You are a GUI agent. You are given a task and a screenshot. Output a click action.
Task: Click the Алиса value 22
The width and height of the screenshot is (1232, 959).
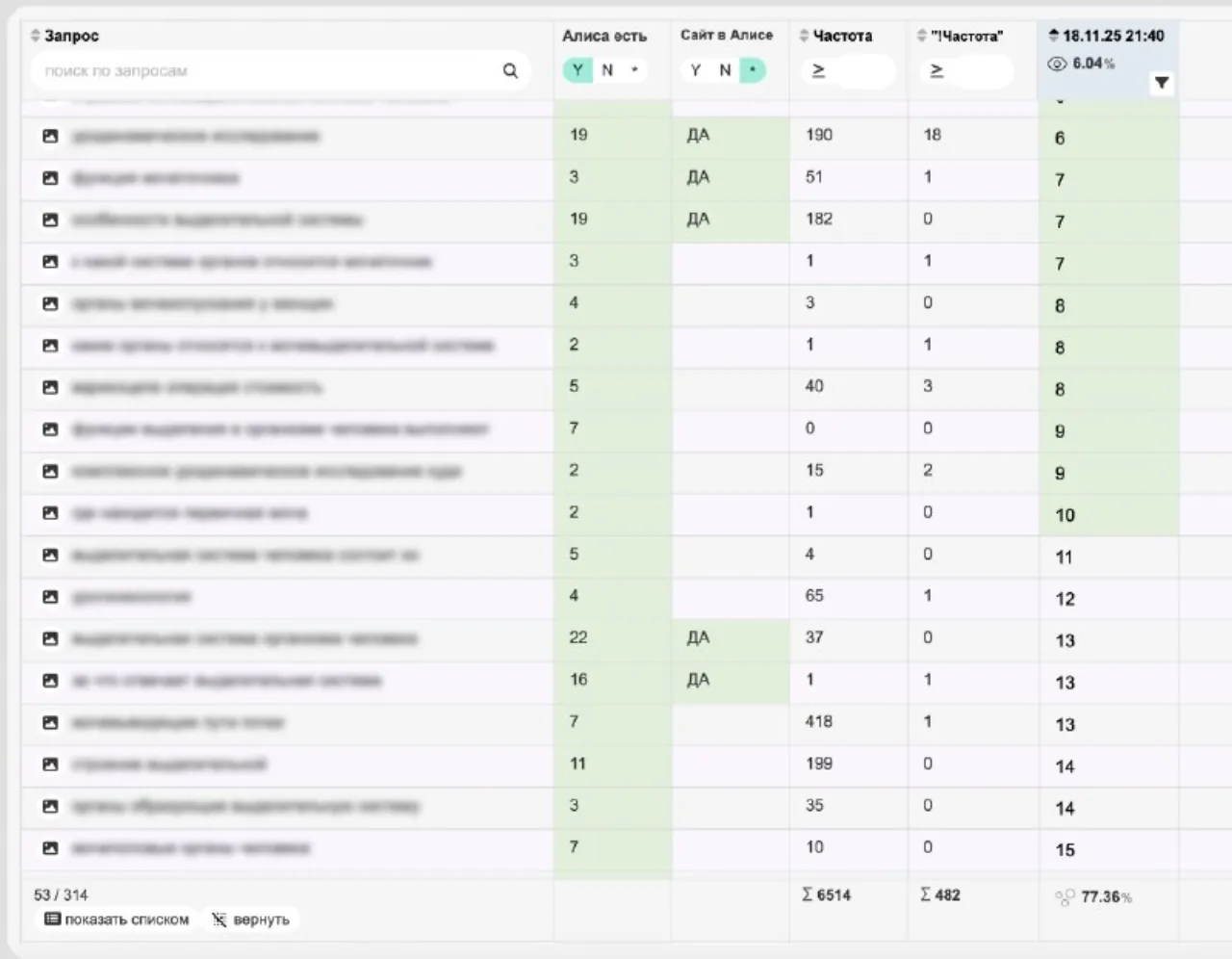[578, 637]
